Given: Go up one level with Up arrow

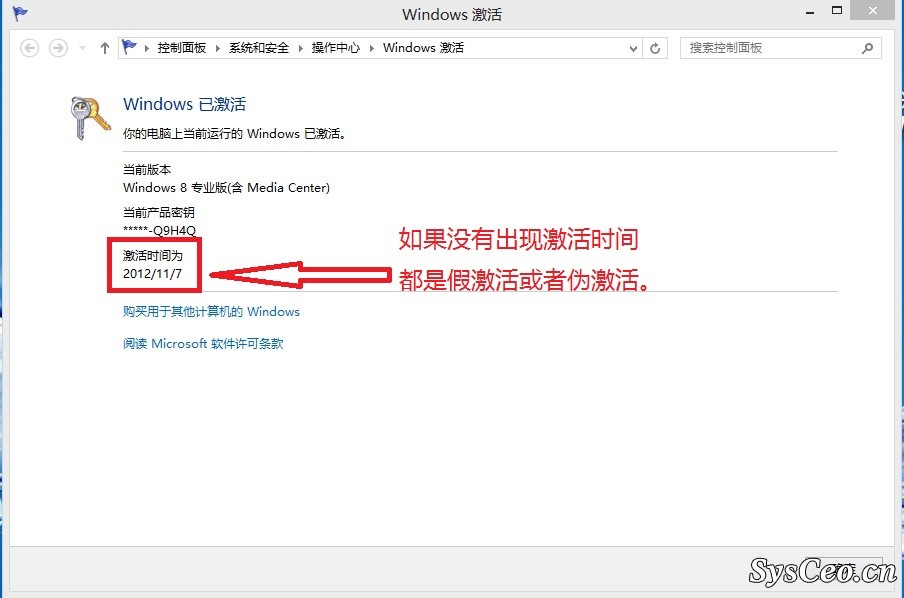Looking at the screenshot, I should 104,48.
